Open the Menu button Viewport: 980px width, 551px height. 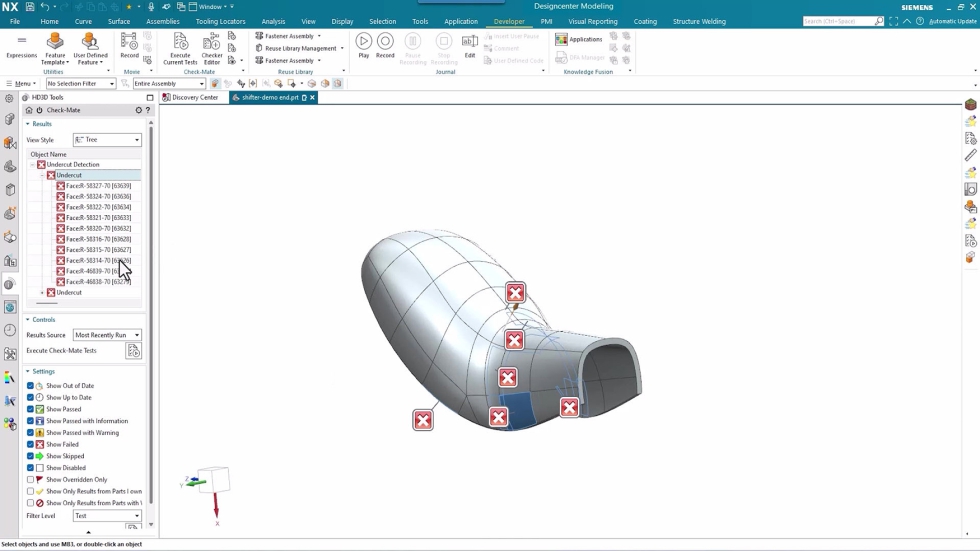(x=21, y=84)
